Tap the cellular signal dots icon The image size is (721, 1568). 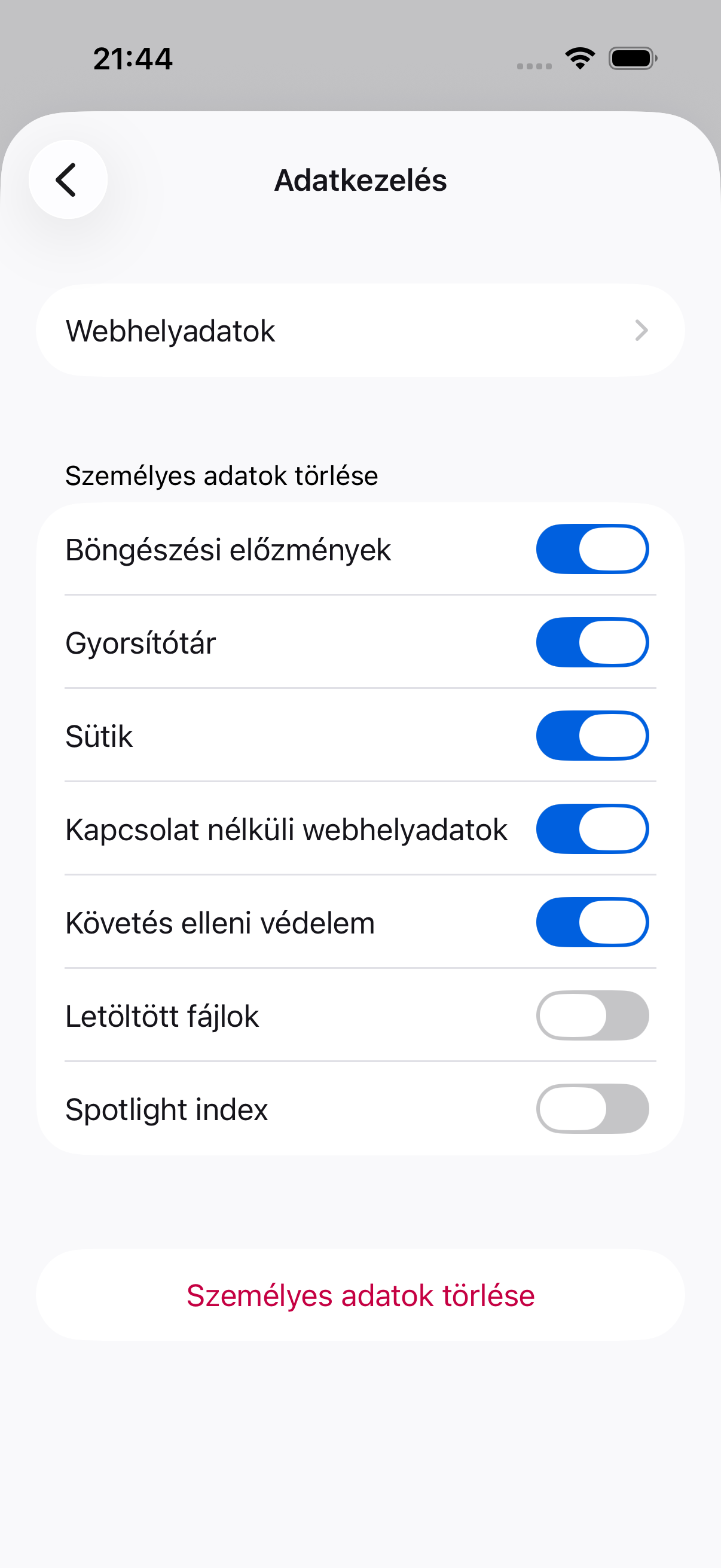pos(534,66)
